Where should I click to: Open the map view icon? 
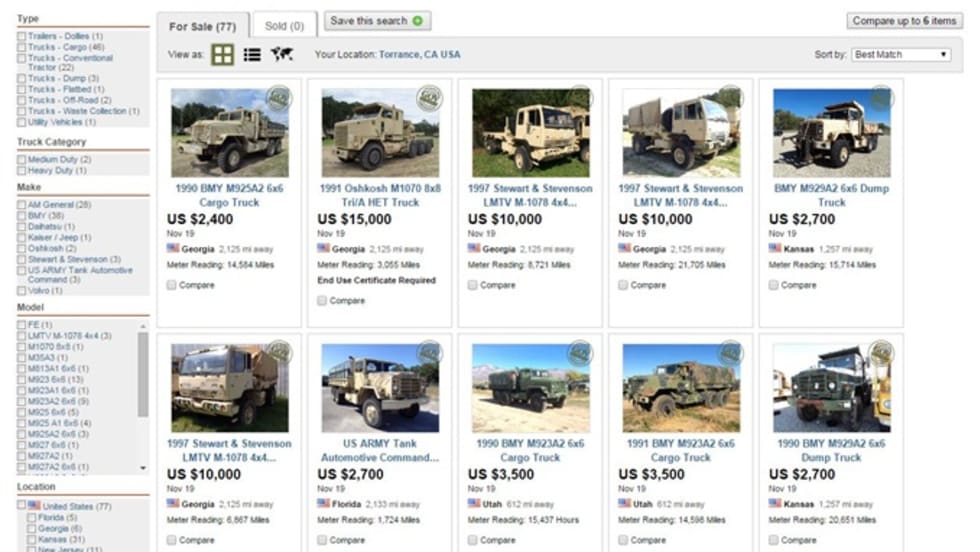282,54
